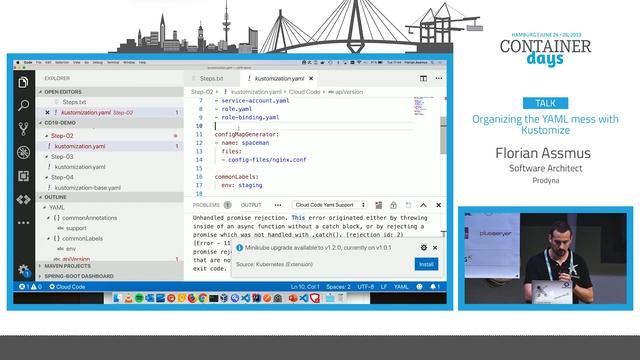640x360 pixels.
Task: Open notifications bell in status bar
Action: [435, 287]
